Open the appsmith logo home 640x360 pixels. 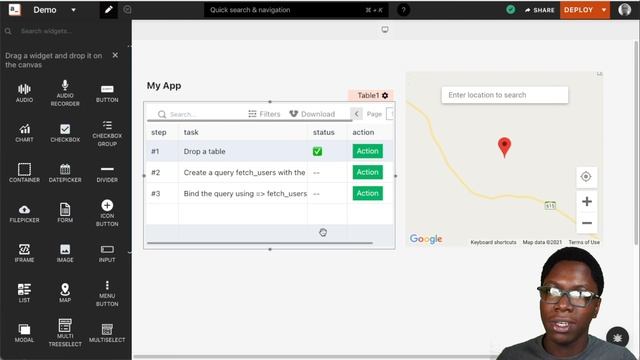15,10
